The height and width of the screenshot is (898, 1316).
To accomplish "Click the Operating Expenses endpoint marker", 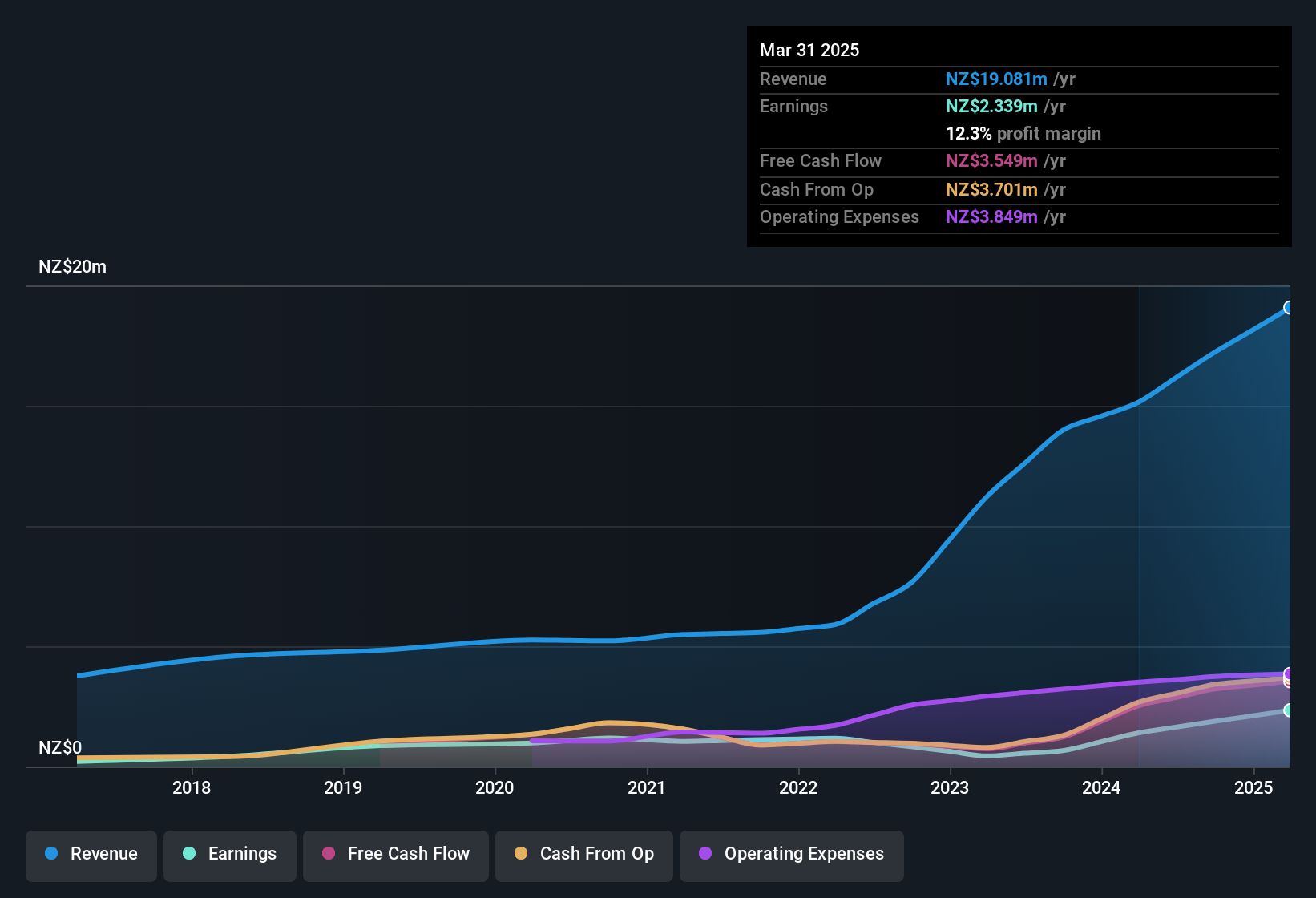I will click(1289, 673).
